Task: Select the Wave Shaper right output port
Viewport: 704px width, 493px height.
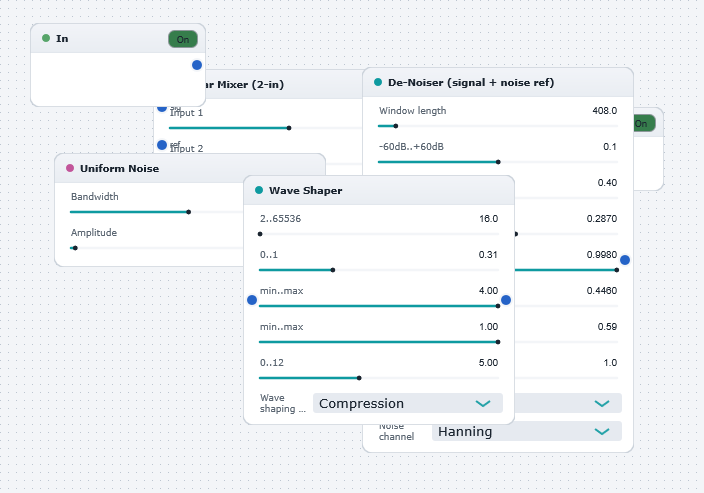Action: pyautogui.click(x=506, y=300)
